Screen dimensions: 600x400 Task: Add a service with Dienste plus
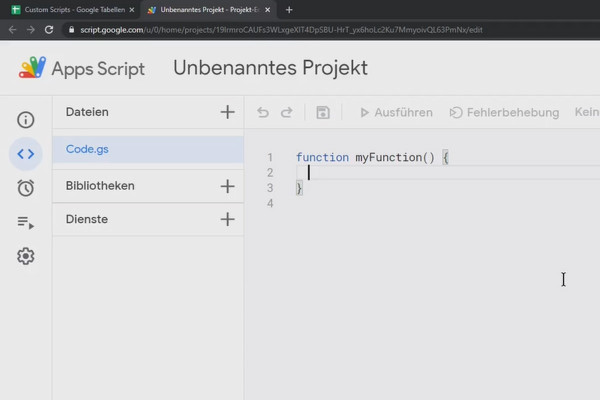click(227, 219)
